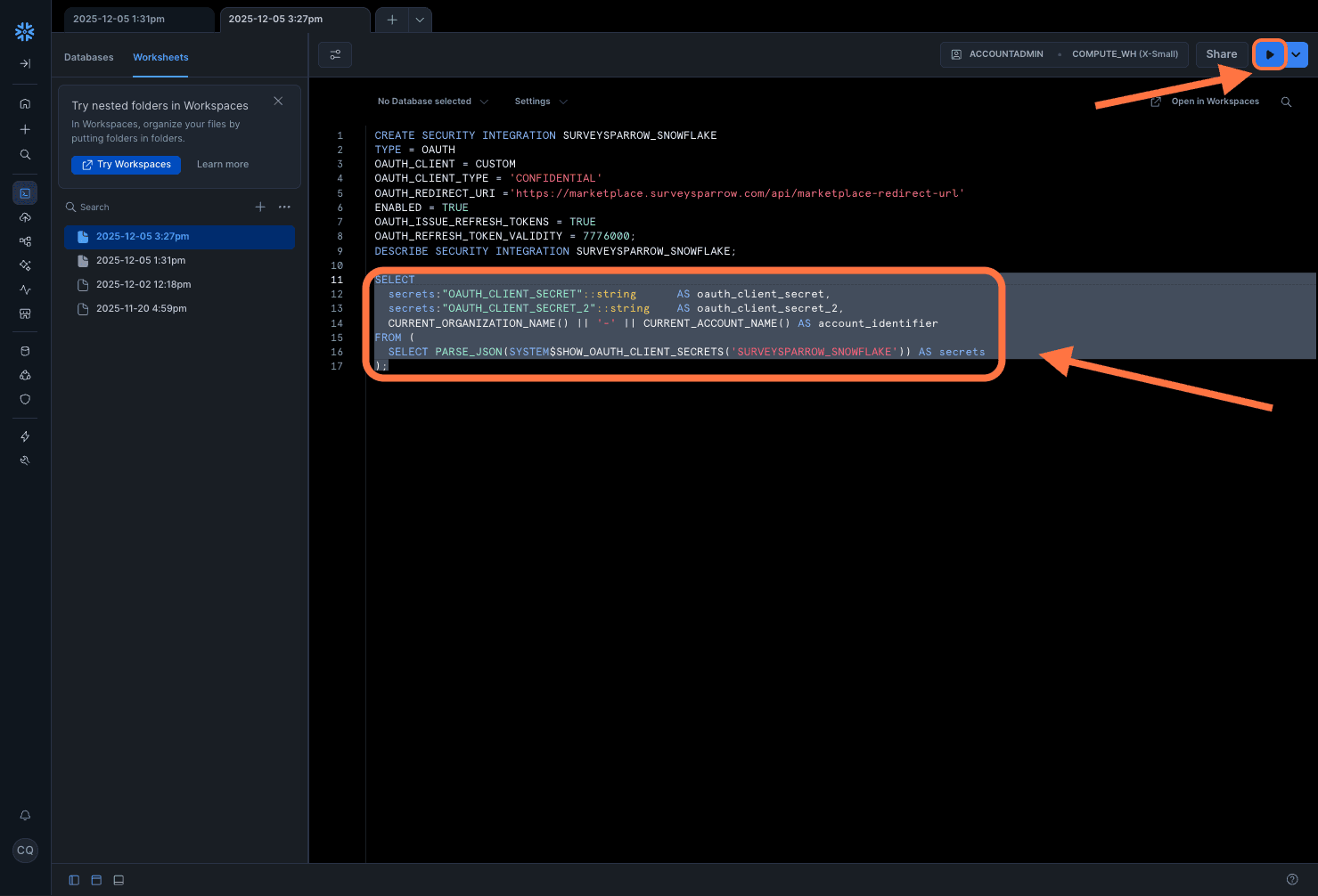
Task: Click the editor filter settings icon
Action: tap(335, 55)
